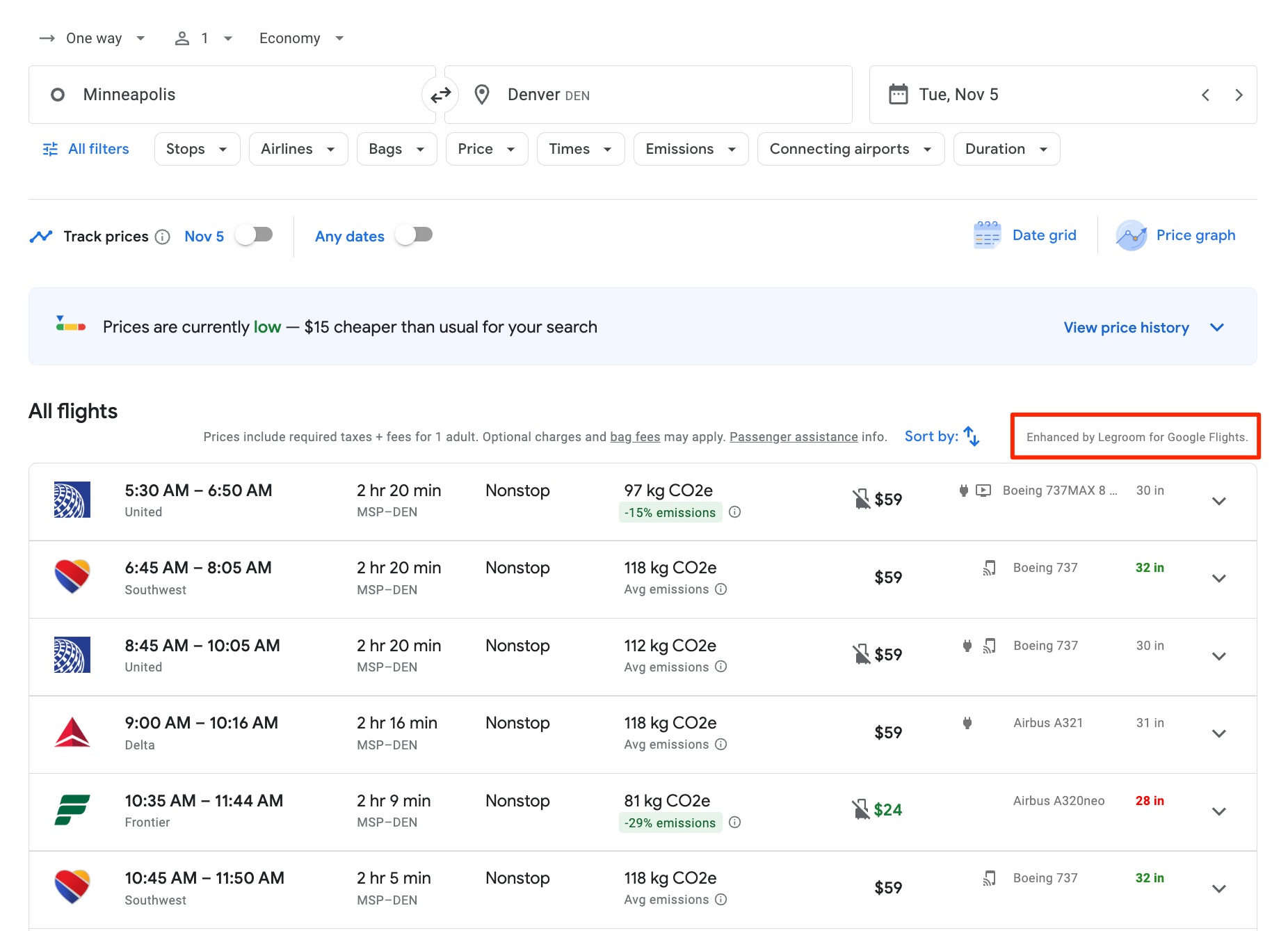Image resolution: width=1288 pixels, height=931 pixels.
Task: Click the next date chevron arrow
Action: [1239, 95]
